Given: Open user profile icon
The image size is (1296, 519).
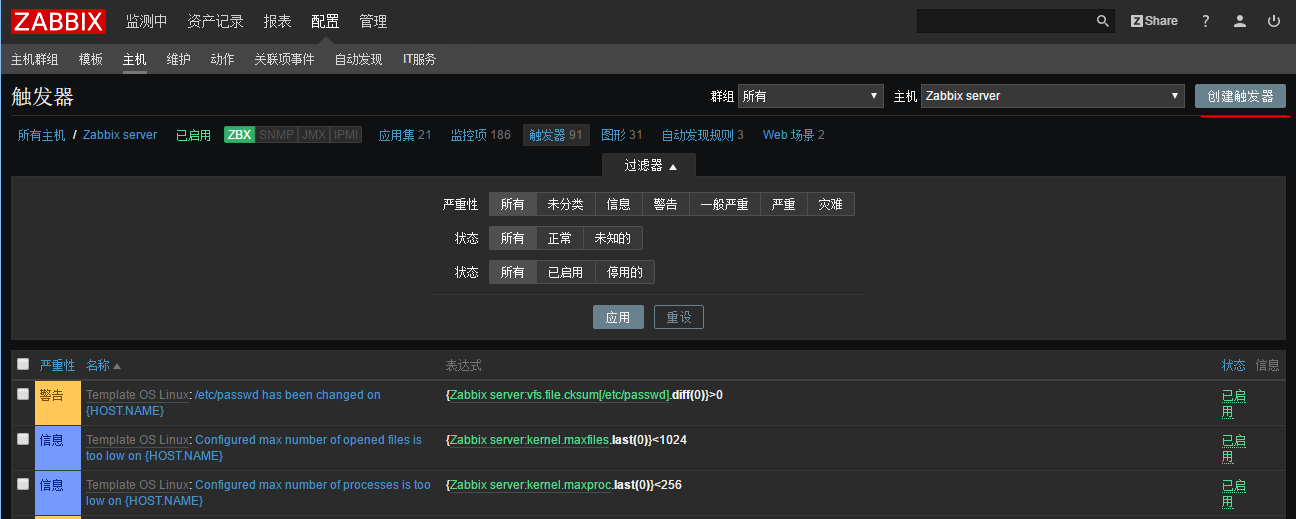Looking at the screenshot, I should [x=1240, y=21].
